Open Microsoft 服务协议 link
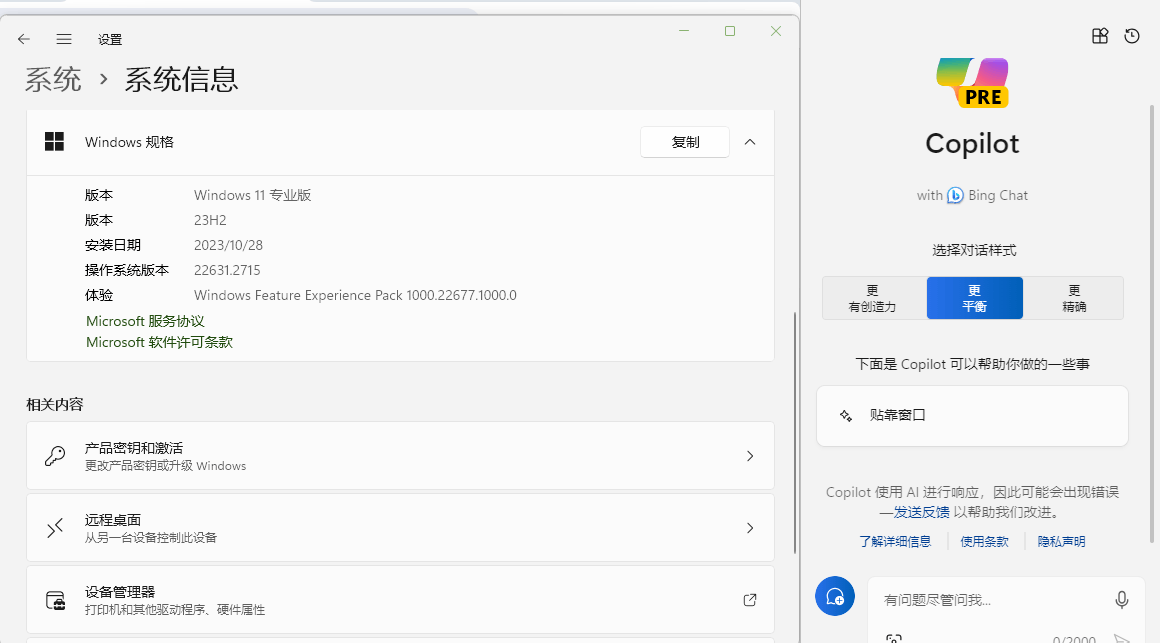1160x643 pixels. click(x=145, y=321)
